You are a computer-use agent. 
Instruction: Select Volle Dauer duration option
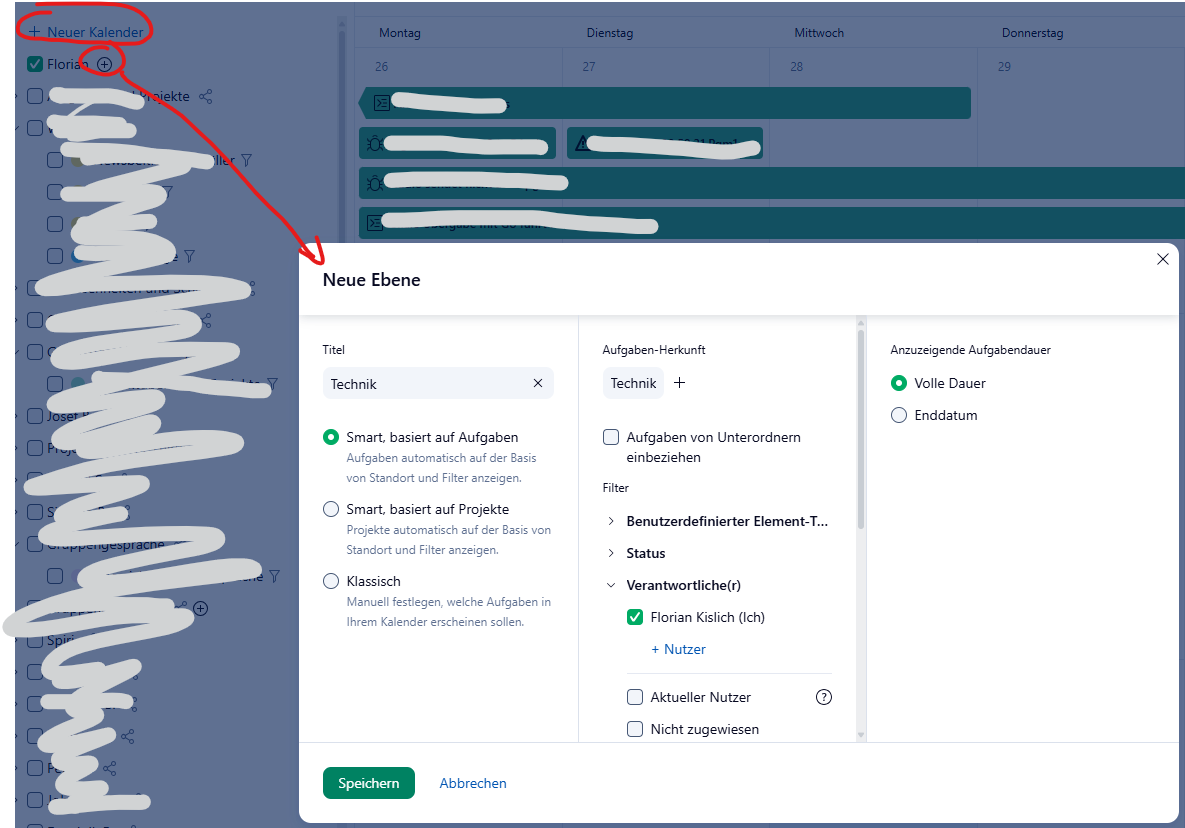tap(899, 383)
